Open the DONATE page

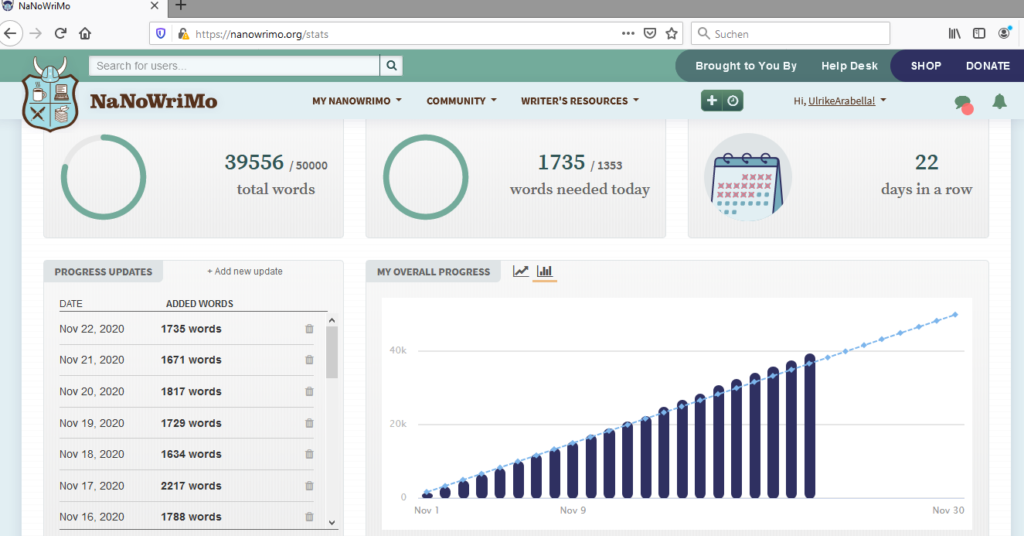(987, 66)
